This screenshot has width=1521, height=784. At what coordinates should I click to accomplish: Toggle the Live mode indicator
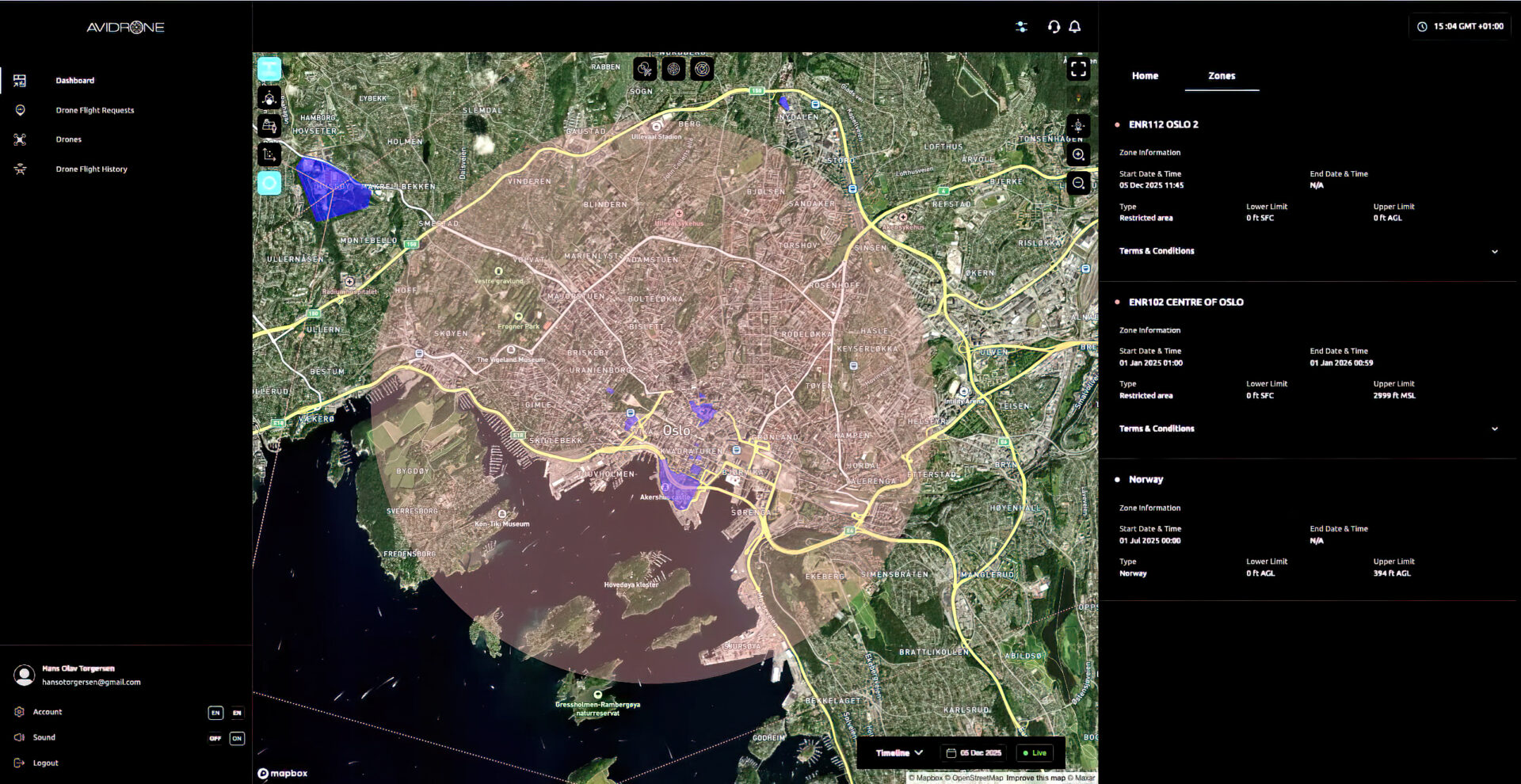(1035, 753)
